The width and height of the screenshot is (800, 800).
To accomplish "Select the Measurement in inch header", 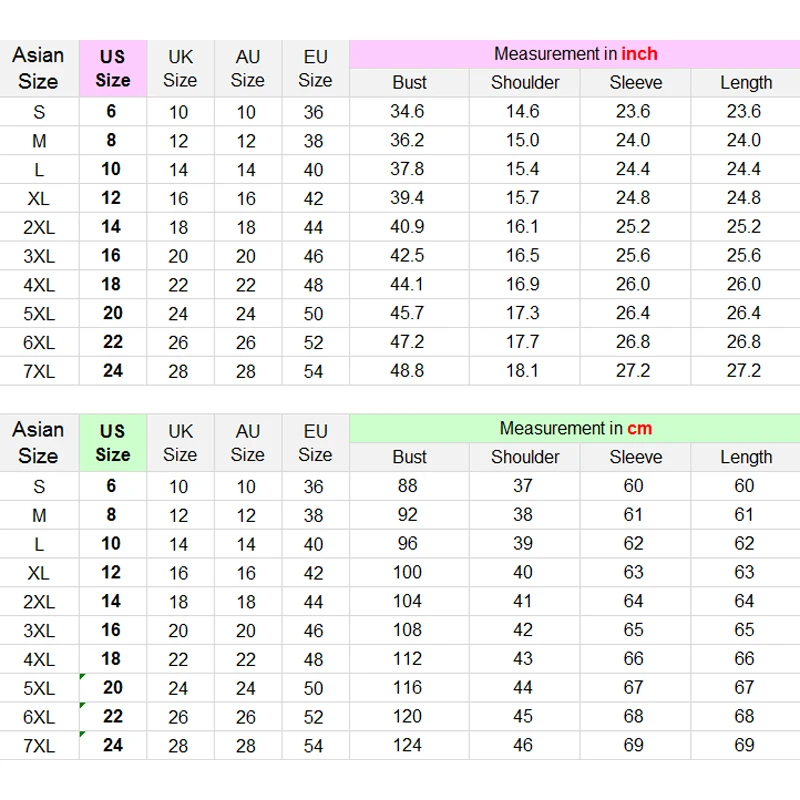I will 575,54.
